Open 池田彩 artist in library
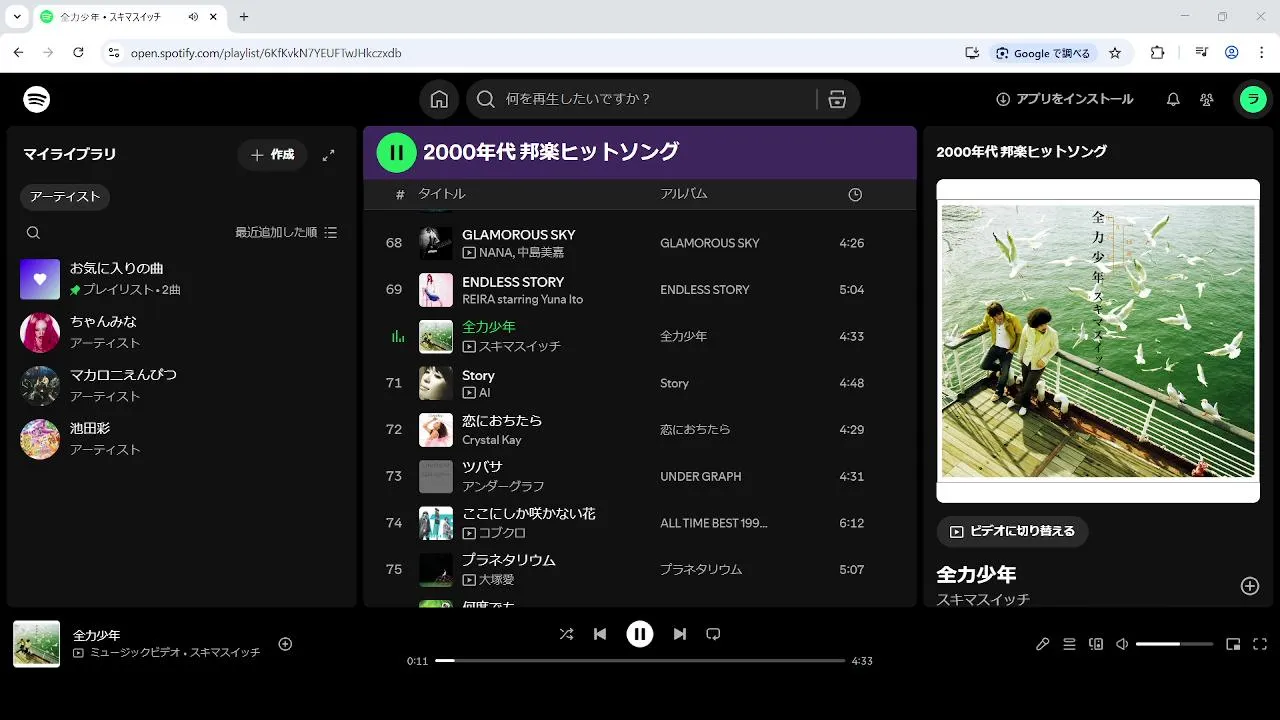Image resolution: width=1280 pixels, height=720 pixels. [x=182, y=439]
